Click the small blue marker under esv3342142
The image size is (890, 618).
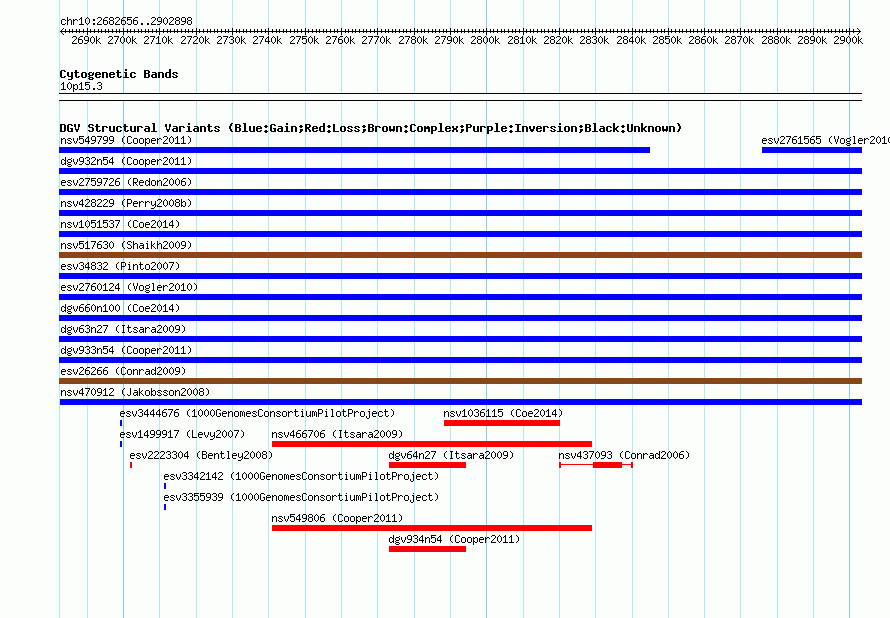coord(165,486)
